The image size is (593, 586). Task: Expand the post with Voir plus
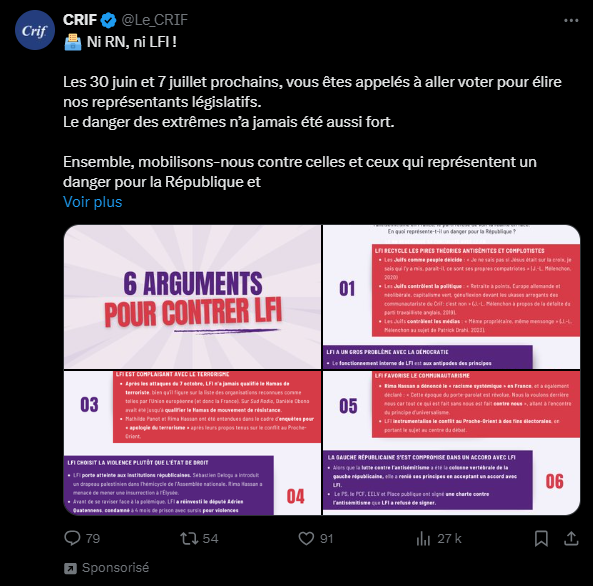[93, 202]
